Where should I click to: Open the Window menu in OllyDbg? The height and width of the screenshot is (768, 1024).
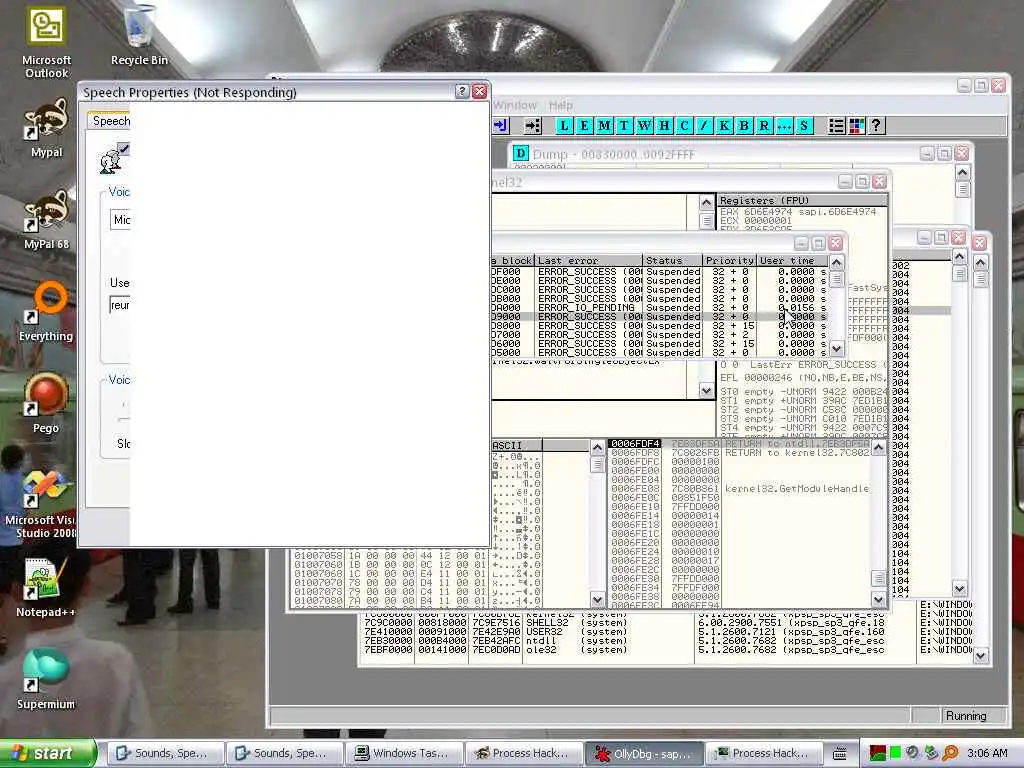pos(515,105)
